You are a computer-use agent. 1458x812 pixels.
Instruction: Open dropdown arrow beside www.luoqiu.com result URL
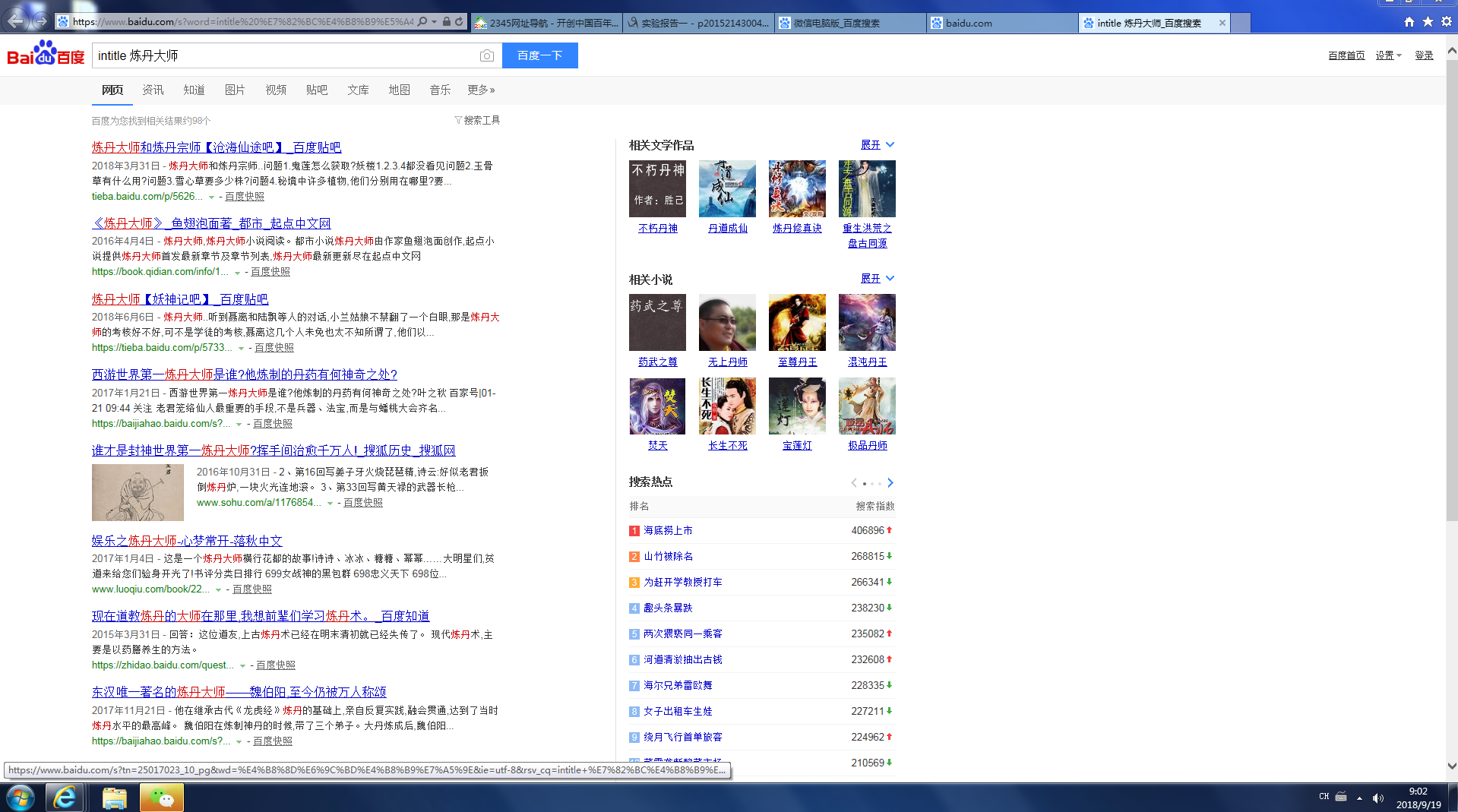click(x=218, y=590)
